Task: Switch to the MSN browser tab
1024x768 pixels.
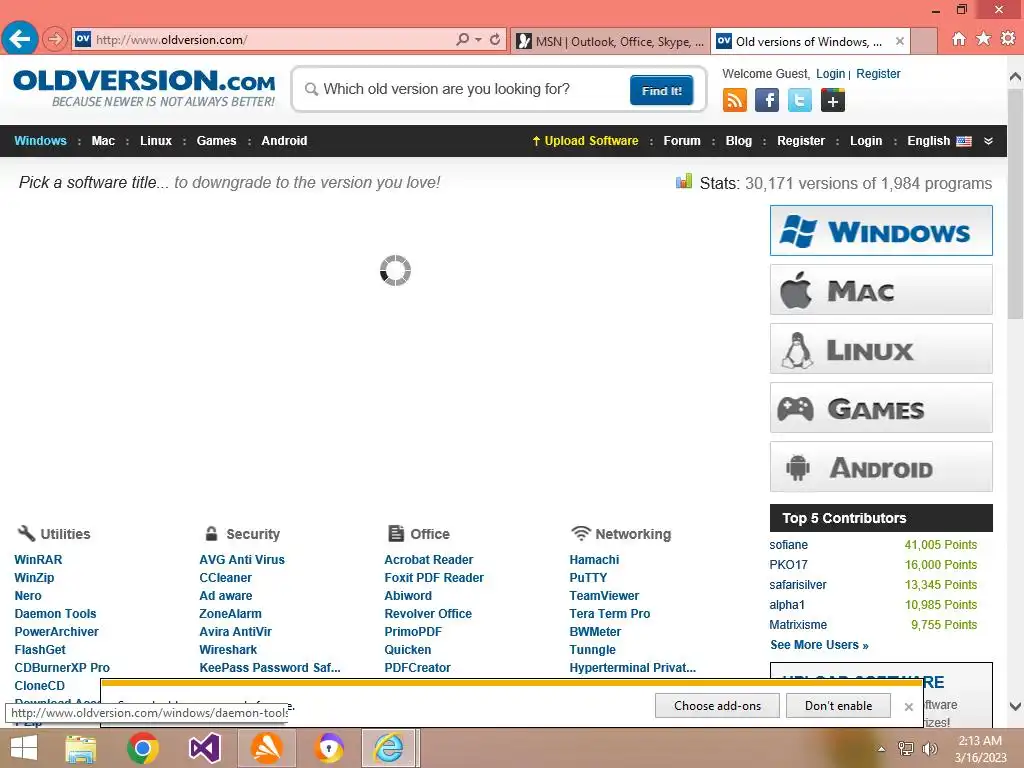Action: 610,41
